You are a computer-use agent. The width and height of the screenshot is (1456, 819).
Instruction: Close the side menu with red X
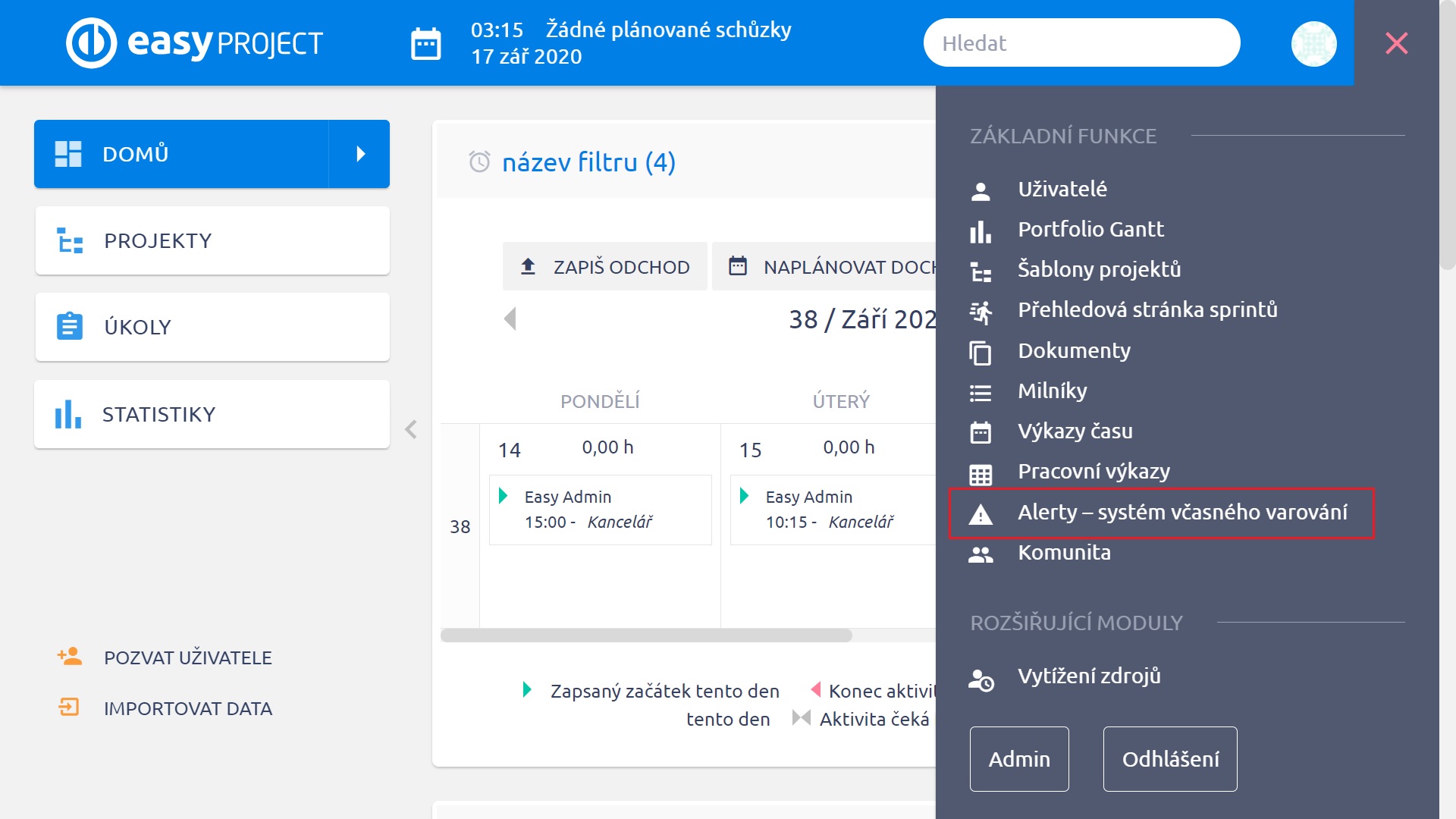coord(1396,43)
